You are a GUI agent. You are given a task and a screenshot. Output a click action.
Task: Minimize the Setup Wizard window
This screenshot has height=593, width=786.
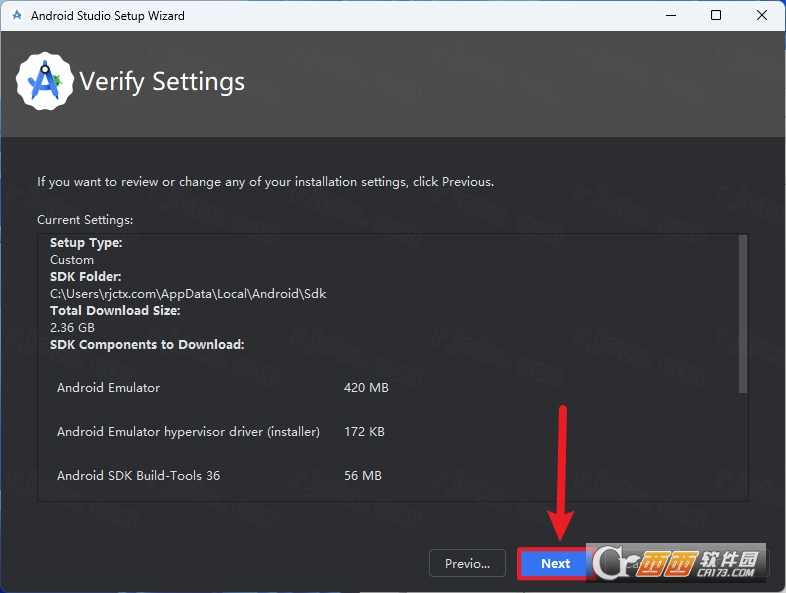click(x=671, y=16)
